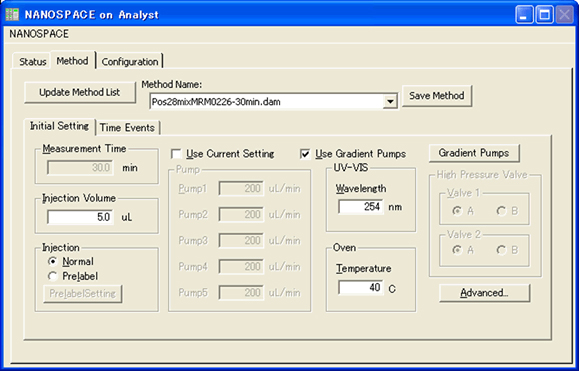Choose the Prelabel injection radio button

pos(53,276)
